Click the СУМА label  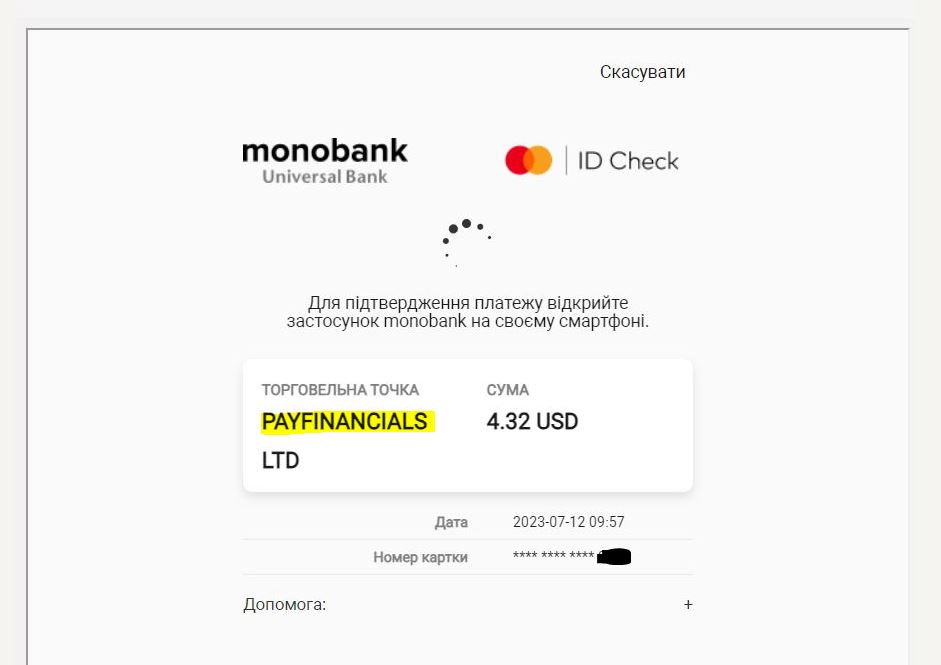click(508, 390)
